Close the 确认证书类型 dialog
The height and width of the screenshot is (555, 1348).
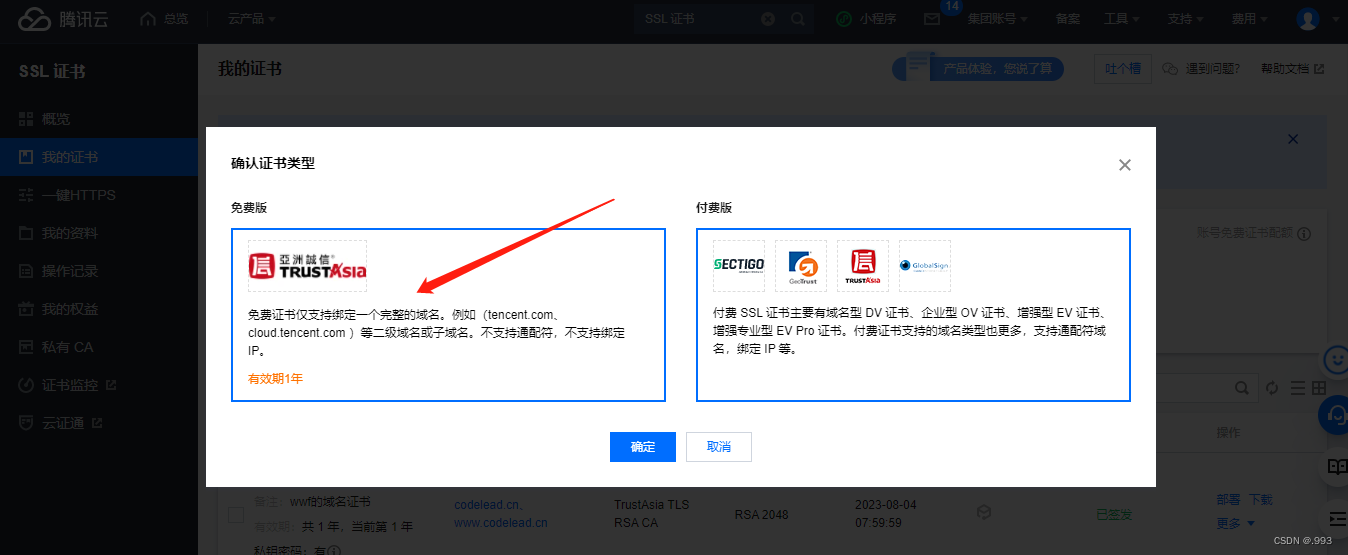click(1125, 165)
